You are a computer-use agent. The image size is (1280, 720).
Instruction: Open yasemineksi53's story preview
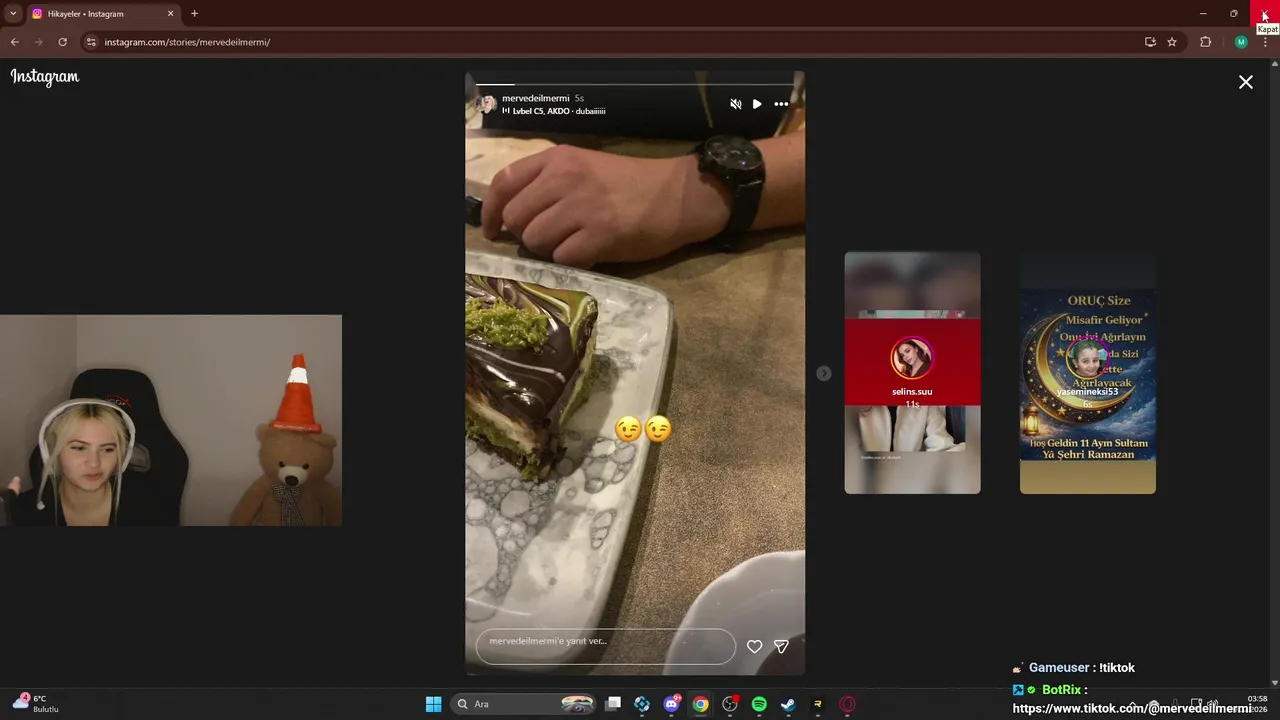[1087, 372]
